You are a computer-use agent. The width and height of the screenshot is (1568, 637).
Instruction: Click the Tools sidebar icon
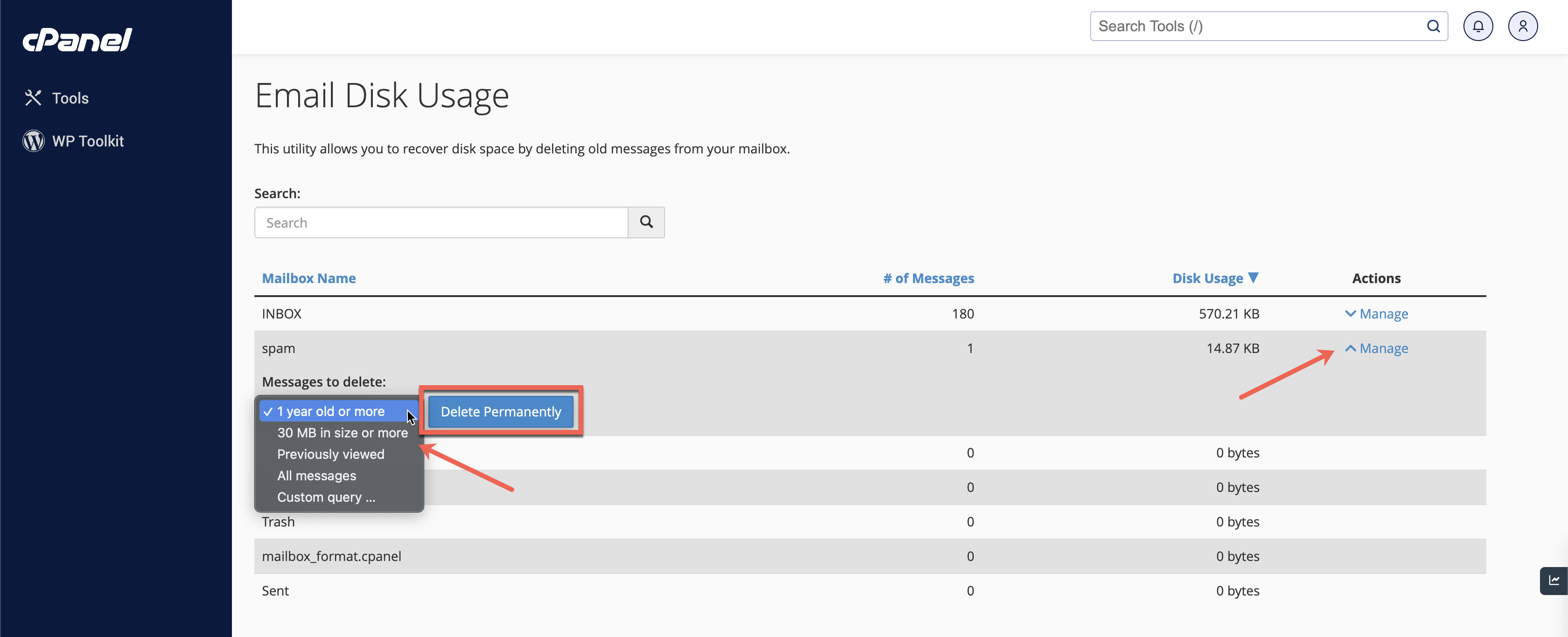pos(32,97)
